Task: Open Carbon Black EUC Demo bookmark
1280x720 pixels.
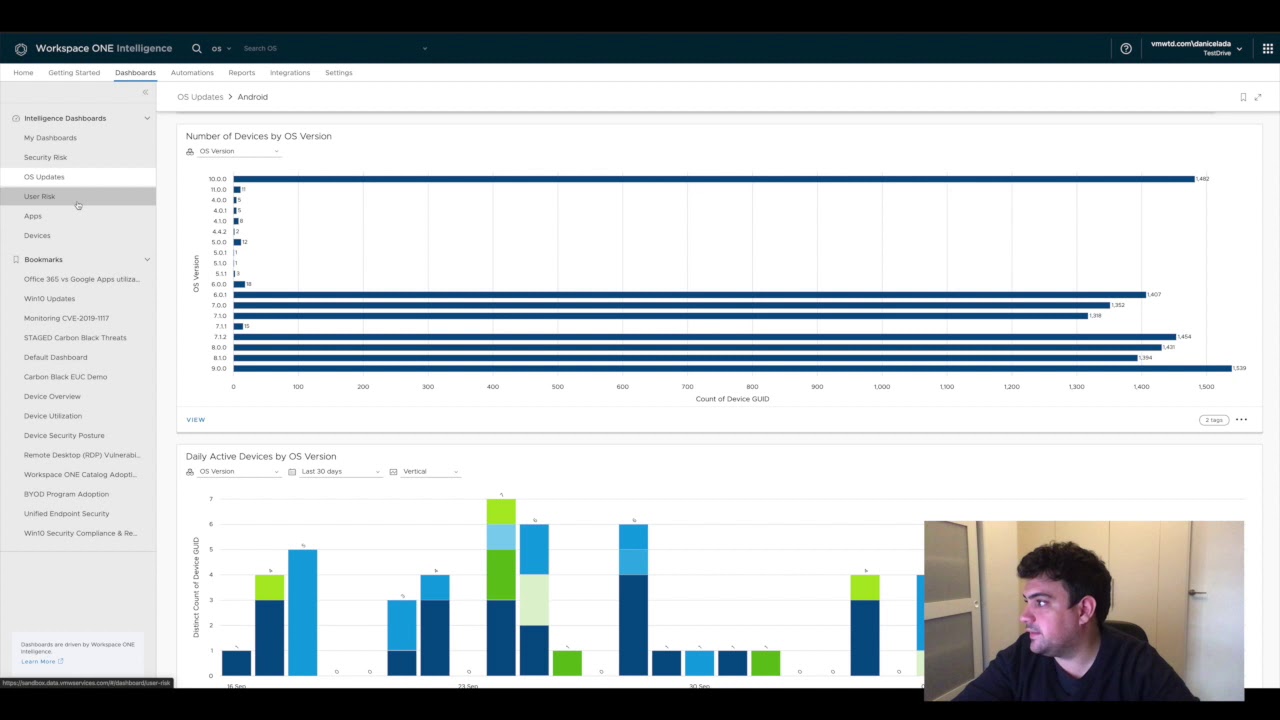Action: [65, 377]
